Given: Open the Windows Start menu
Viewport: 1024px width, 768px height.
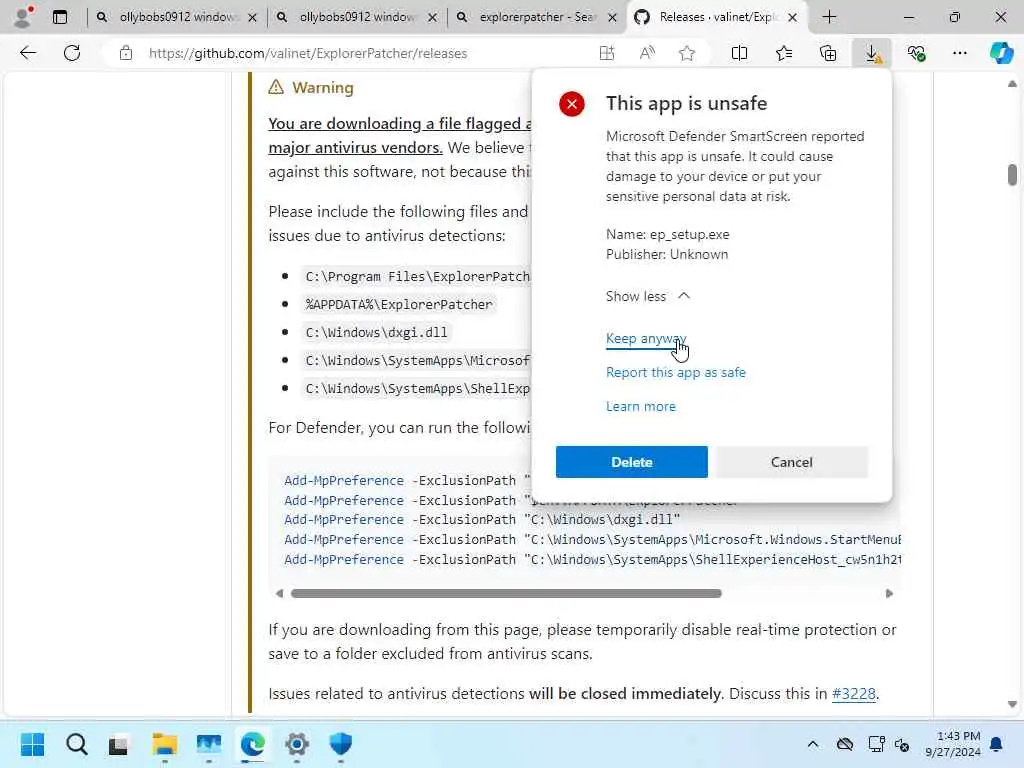Looking at the screenshot, I should (x=32, y=744).
